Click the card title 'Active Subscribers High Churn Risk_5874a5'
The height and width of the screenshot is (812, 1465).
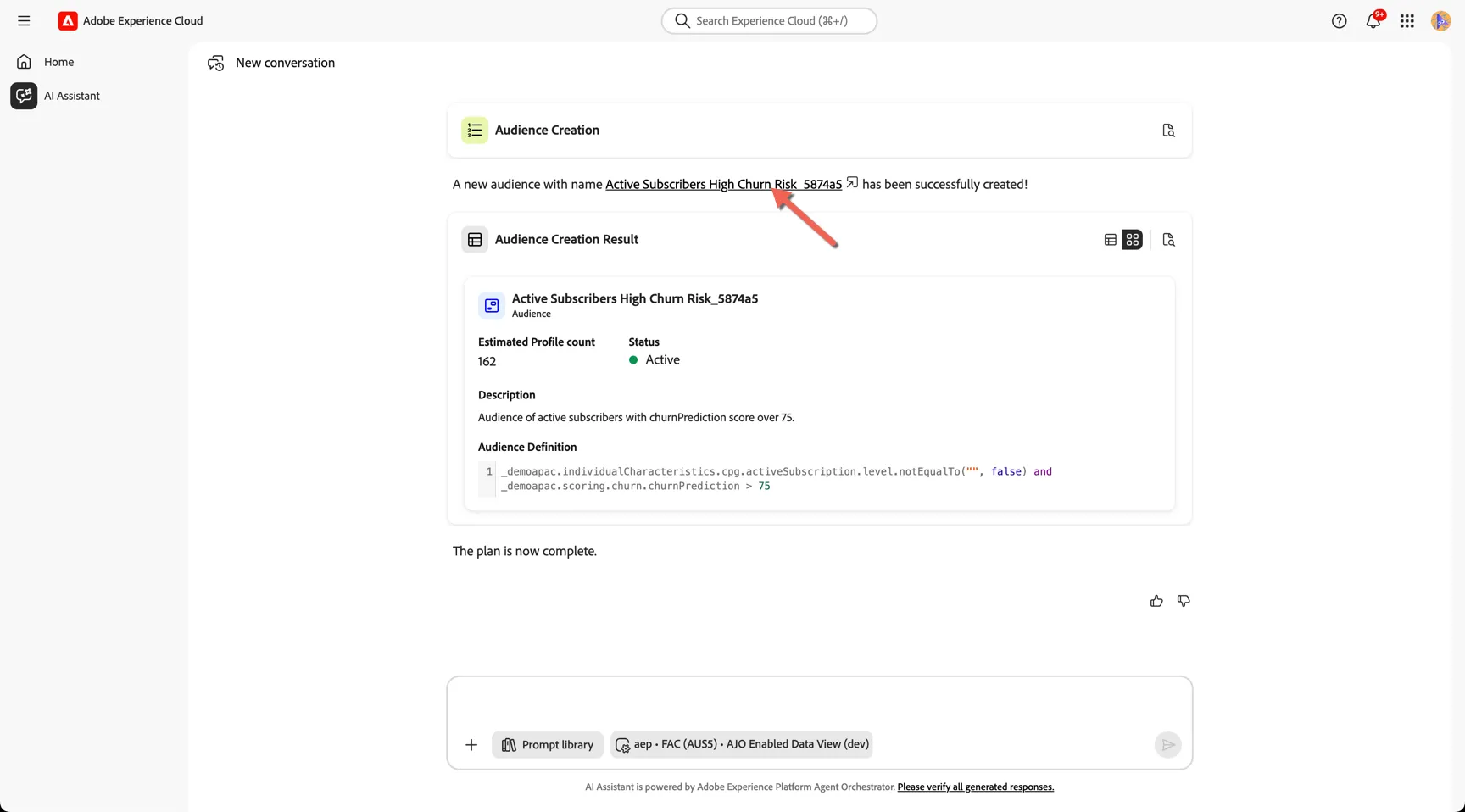(x=635, y=299)
